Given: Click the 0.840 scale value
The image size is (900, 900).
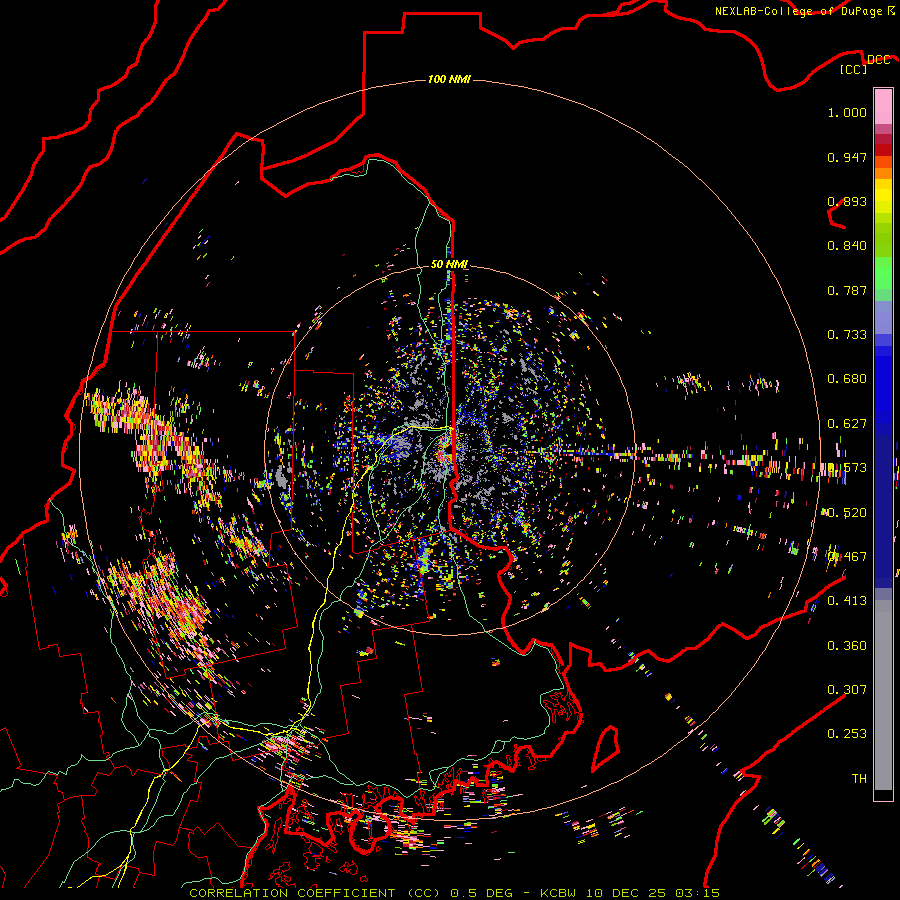Looking at the screenshot, I should click(847, 246).
